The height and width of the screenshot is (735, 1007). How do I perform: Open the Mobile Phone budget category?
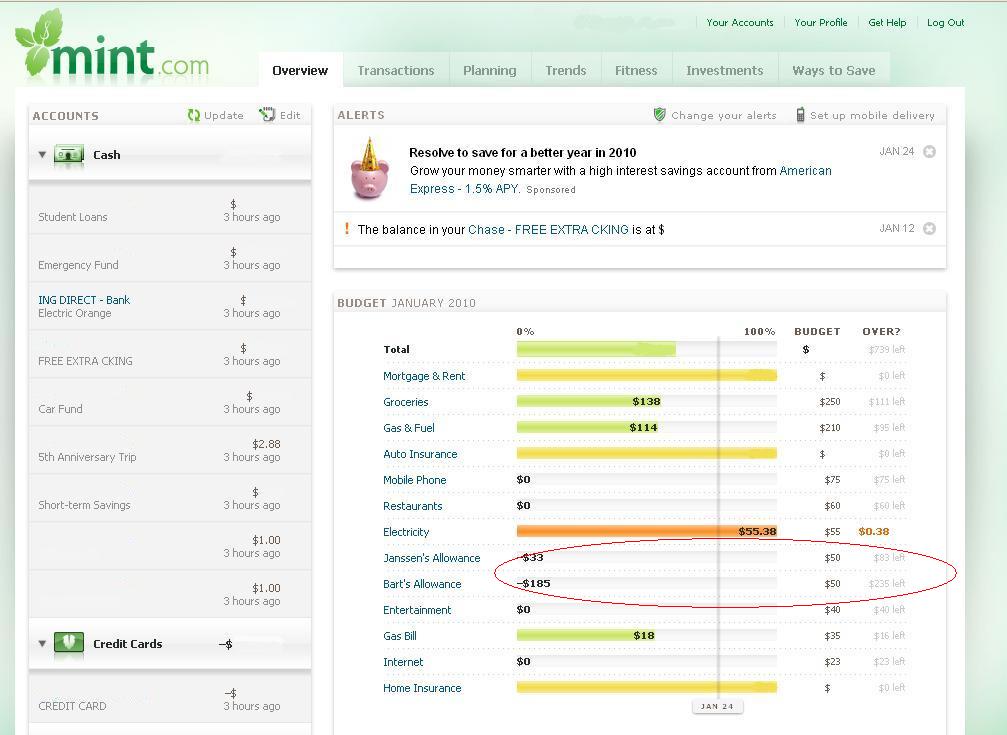[x=414, y=480]
